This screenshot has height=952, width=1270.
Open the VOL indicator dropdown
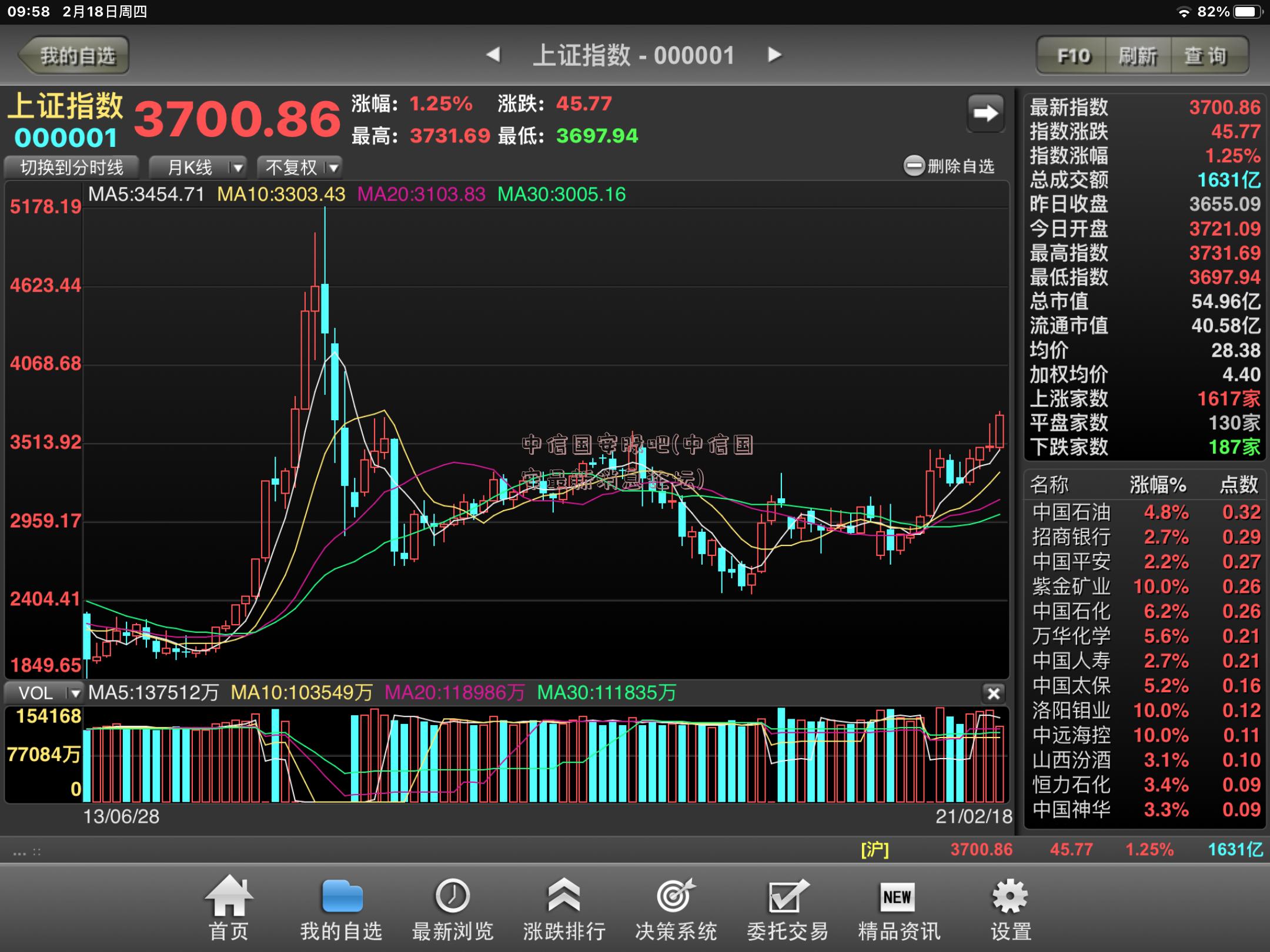[44, 693]
